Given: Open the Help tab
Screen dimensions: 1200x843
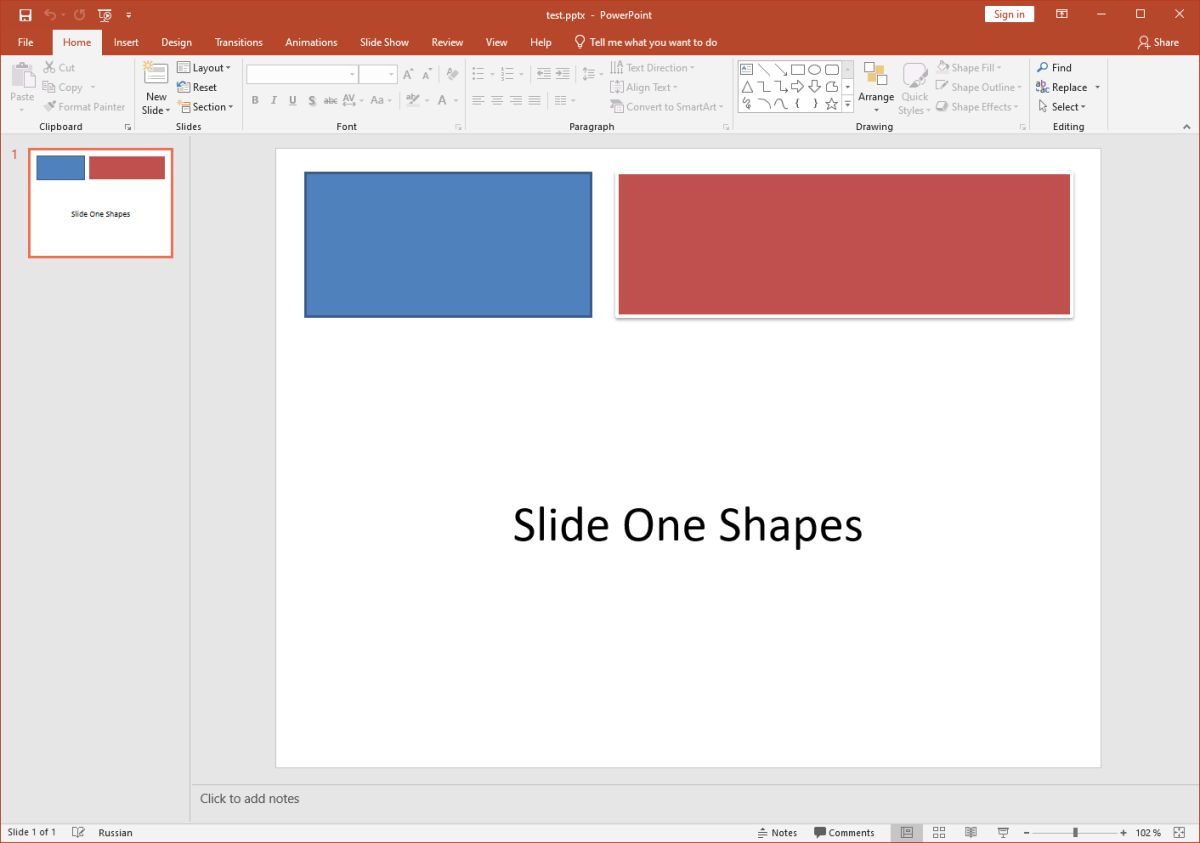Looking at the screenshot, I should click(541, 42).
